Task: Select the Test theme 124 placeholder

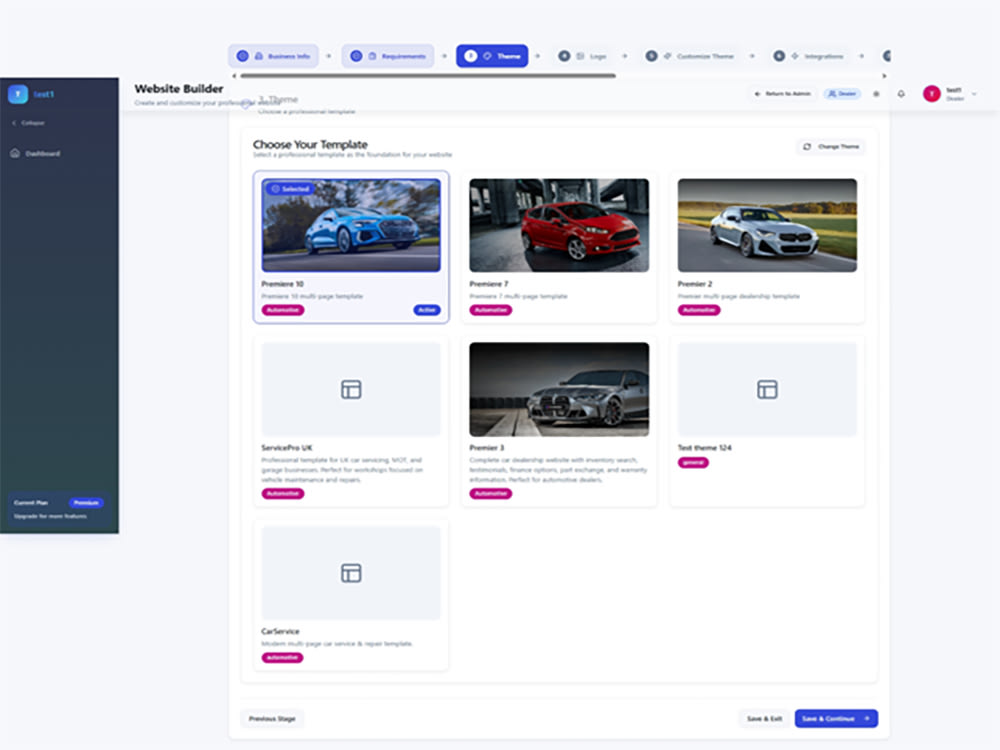Action: click(767, 390)
